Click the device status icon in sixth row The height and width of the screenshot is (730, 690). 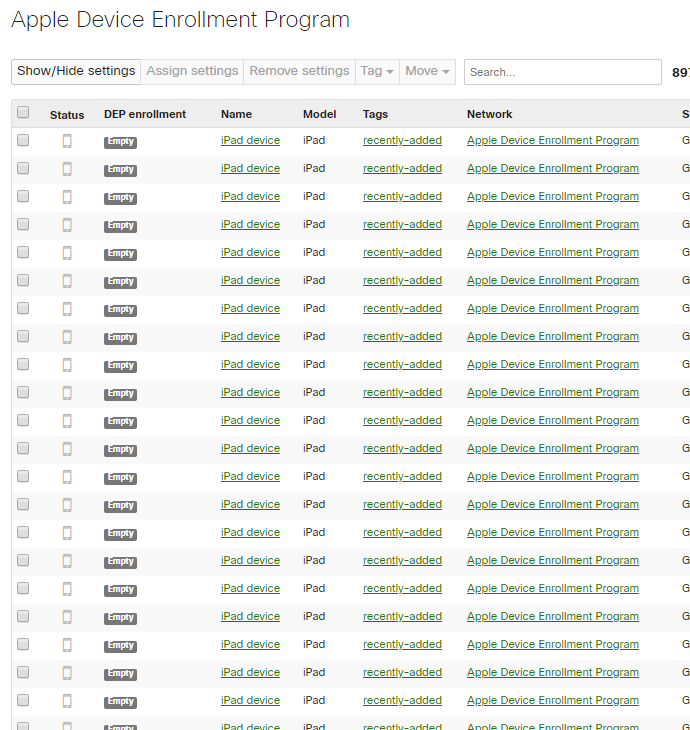(x=67, y=281)
